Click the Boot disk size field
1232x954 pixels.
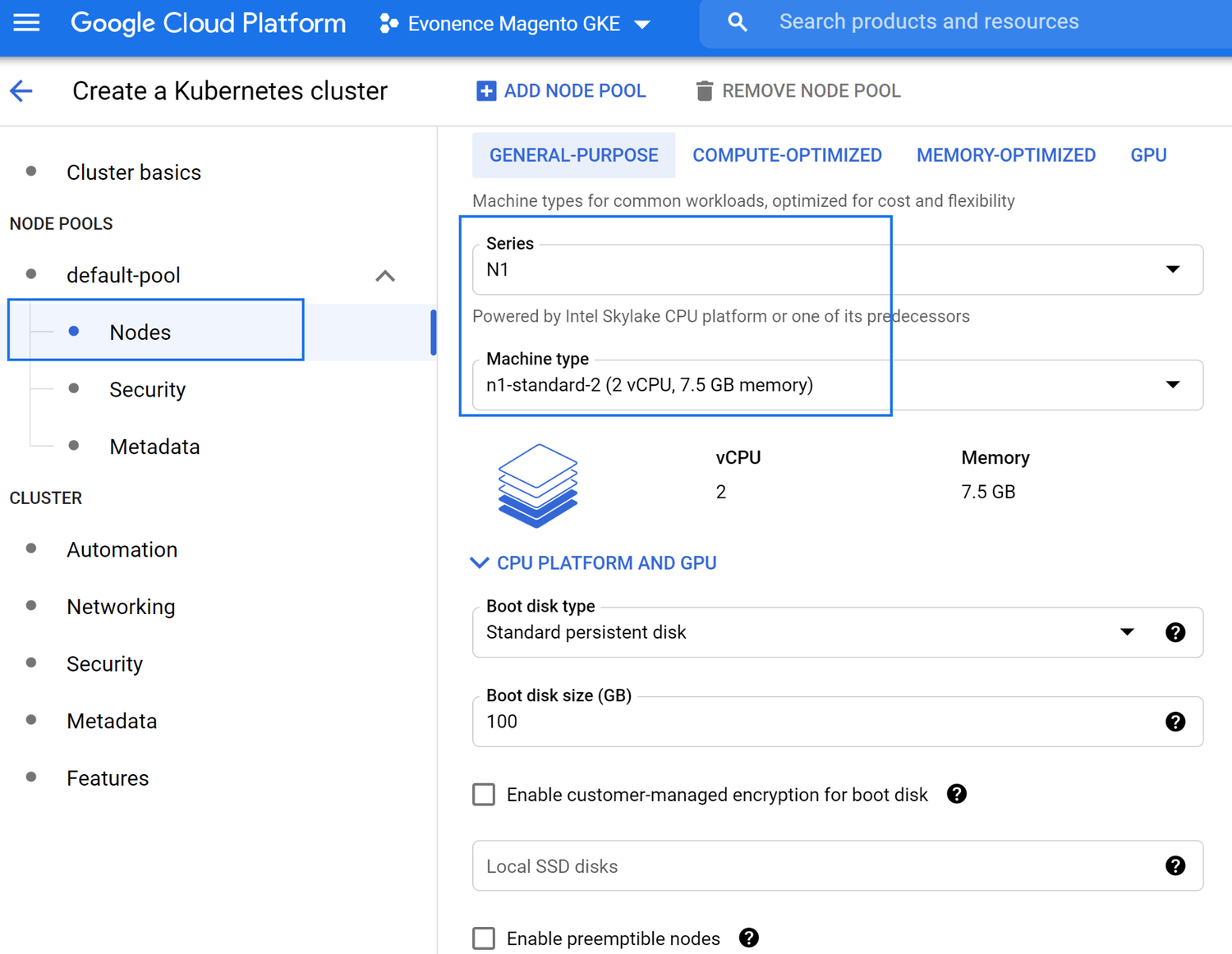pos(838,722)
